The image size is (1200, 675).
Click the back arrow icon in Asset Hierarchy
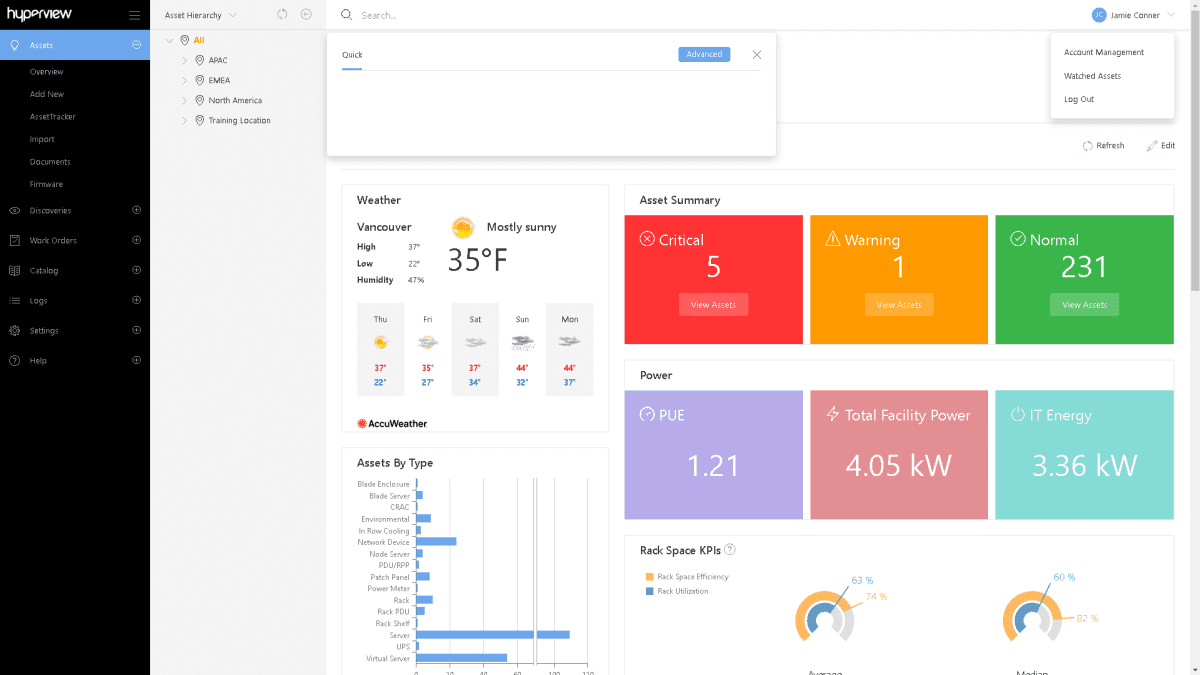click(x=306, y=15)
